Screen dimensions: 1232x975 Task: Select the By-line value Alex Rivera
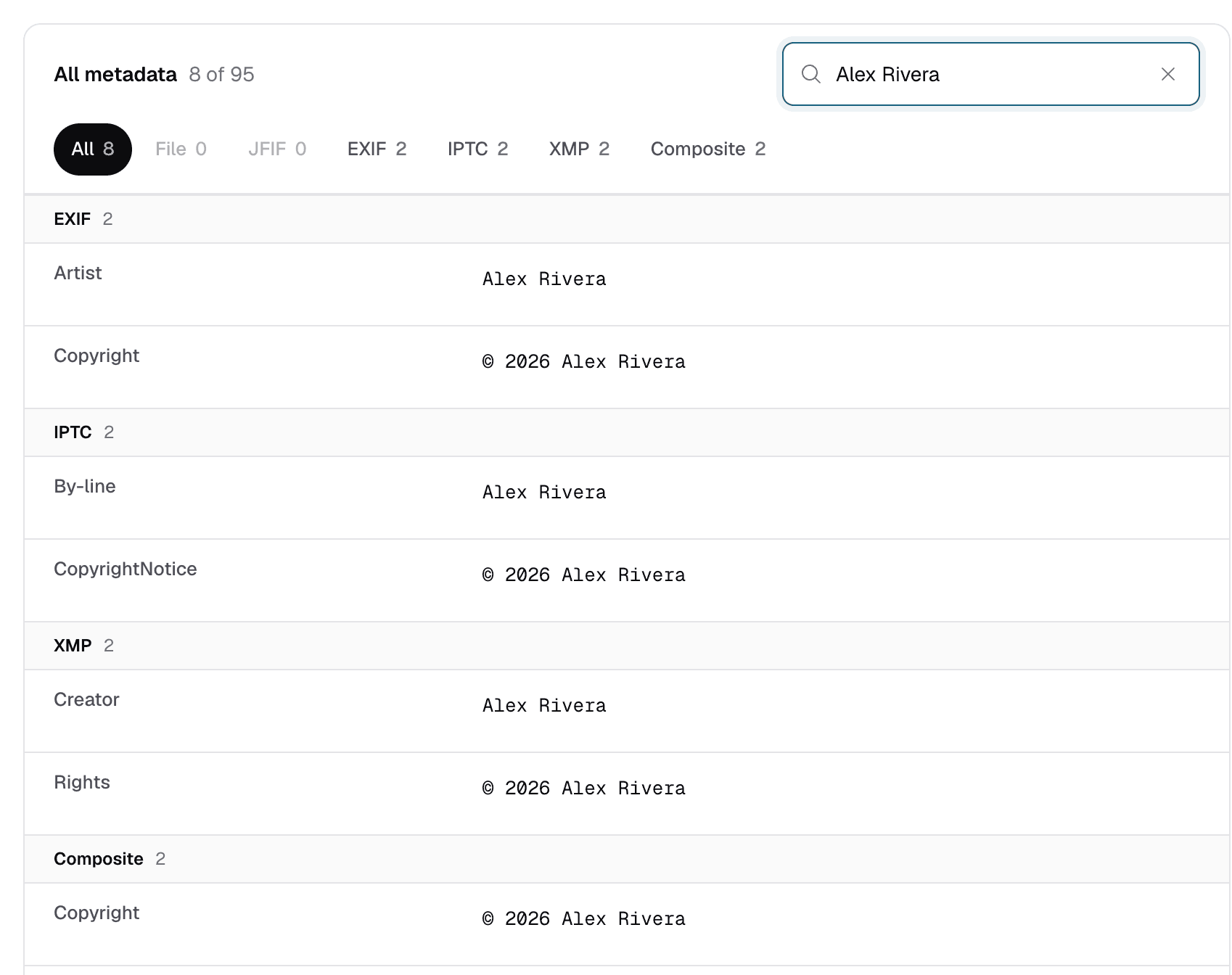(544, 493)
